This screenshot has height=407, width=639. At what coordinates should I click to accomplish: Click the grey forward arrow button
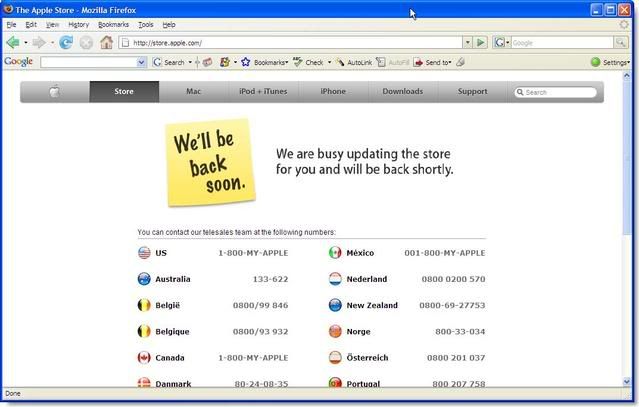coord(39,42)
